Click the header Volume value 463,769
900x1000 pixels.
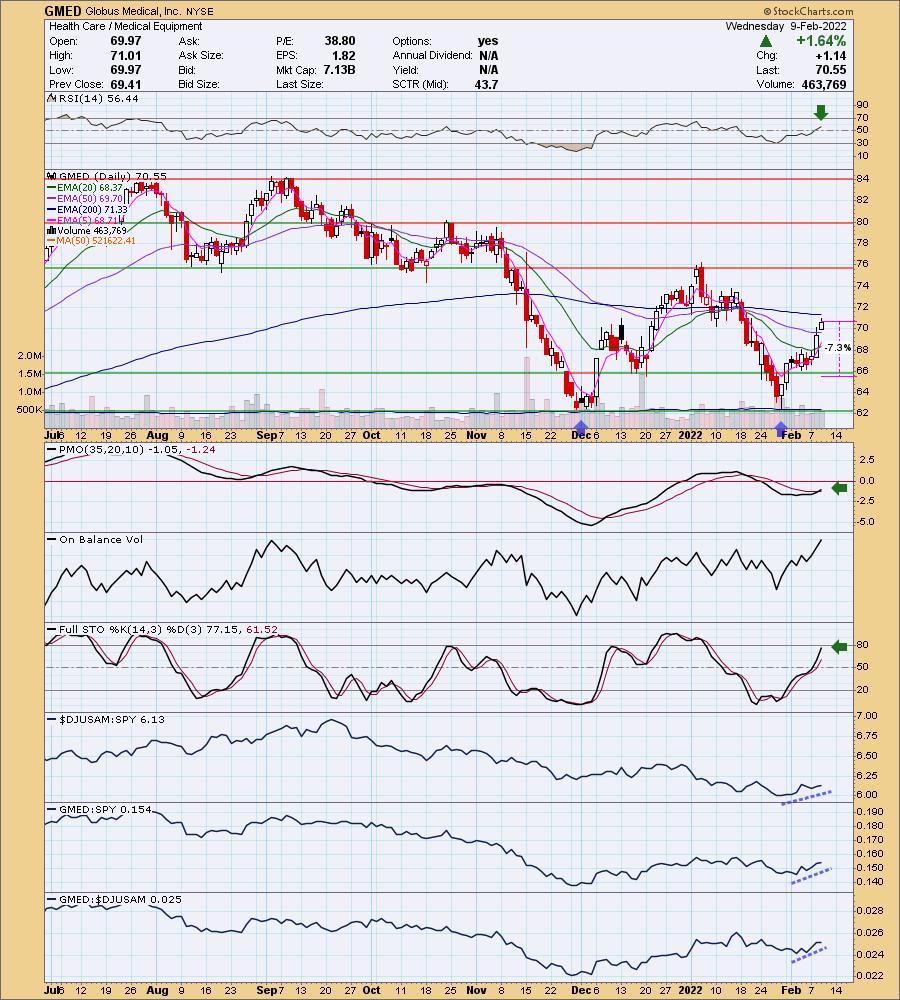(x=823, y=84)
